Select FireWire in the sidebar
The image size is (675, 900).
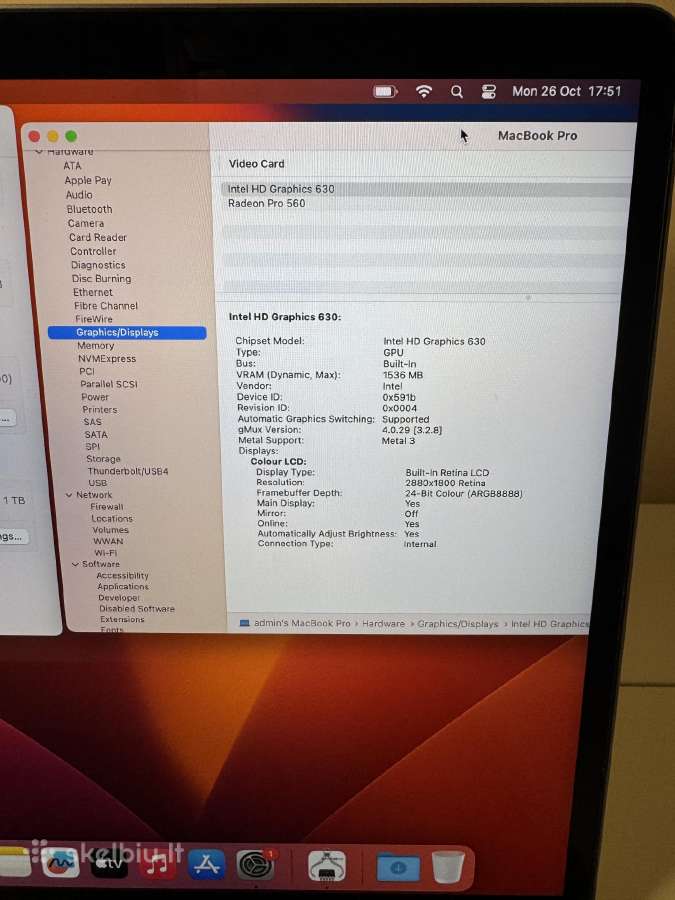[94, 319]
